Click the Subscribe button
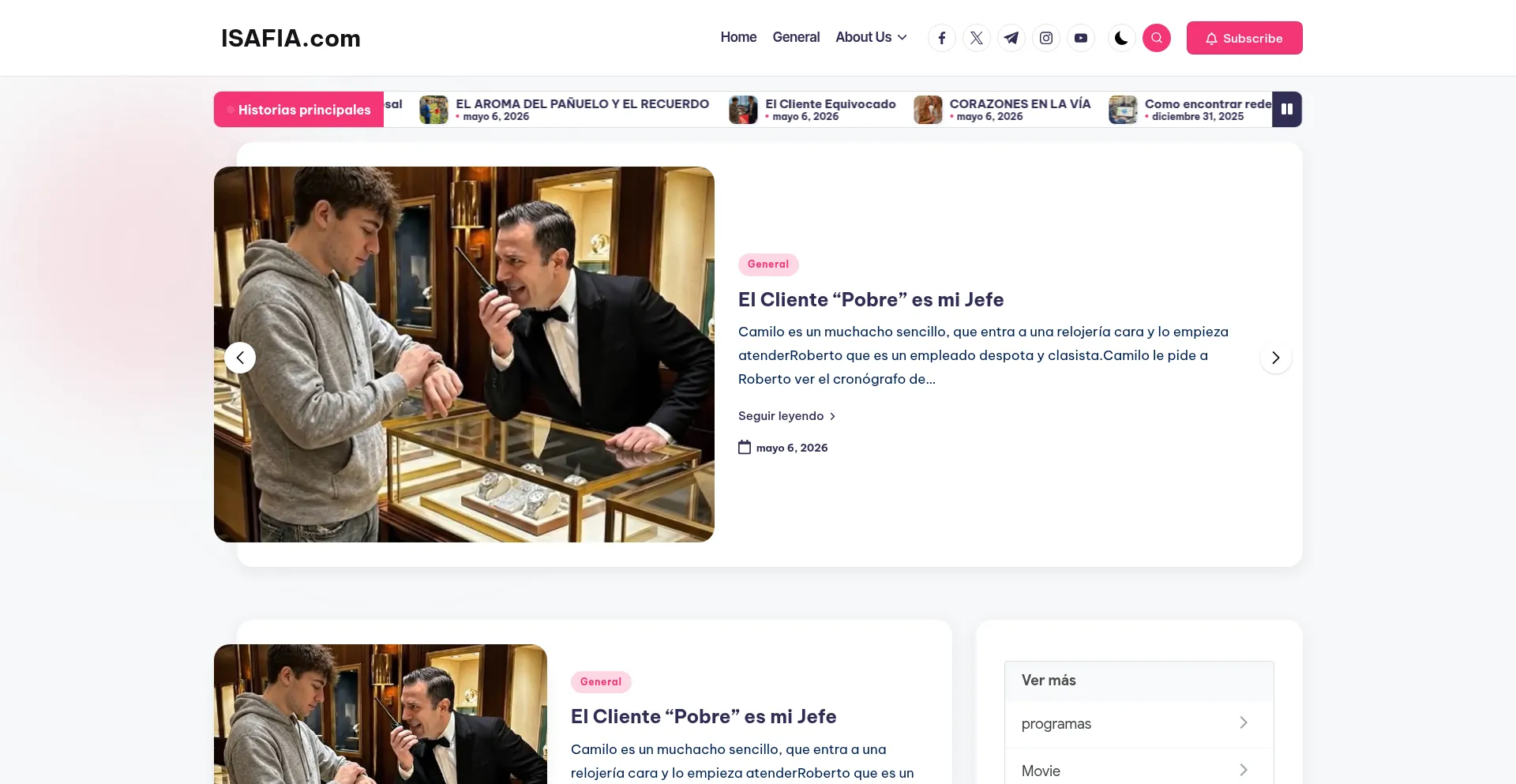1516x784 pixels. [x=1244, y=38]
